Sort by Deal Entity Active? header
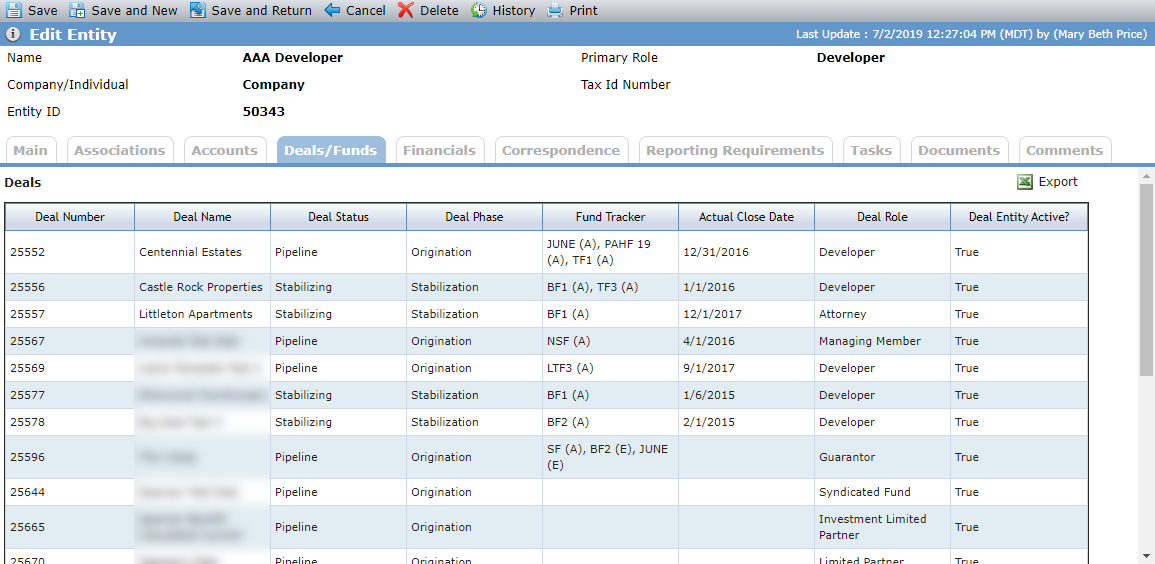The width and height of the screenshot is (1155, 564). click(1019, 217)
